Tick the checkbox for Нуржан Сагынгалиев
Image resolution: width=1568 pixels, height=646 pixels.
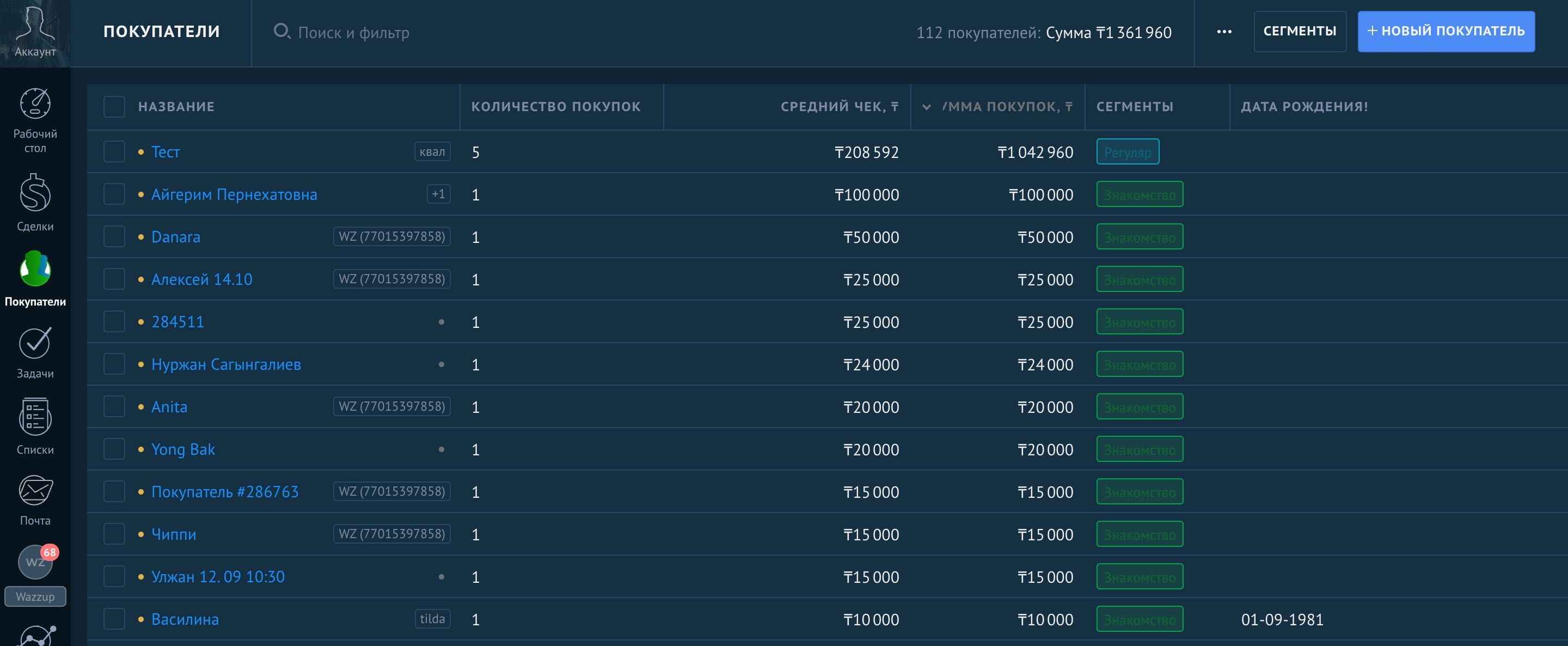114,364
